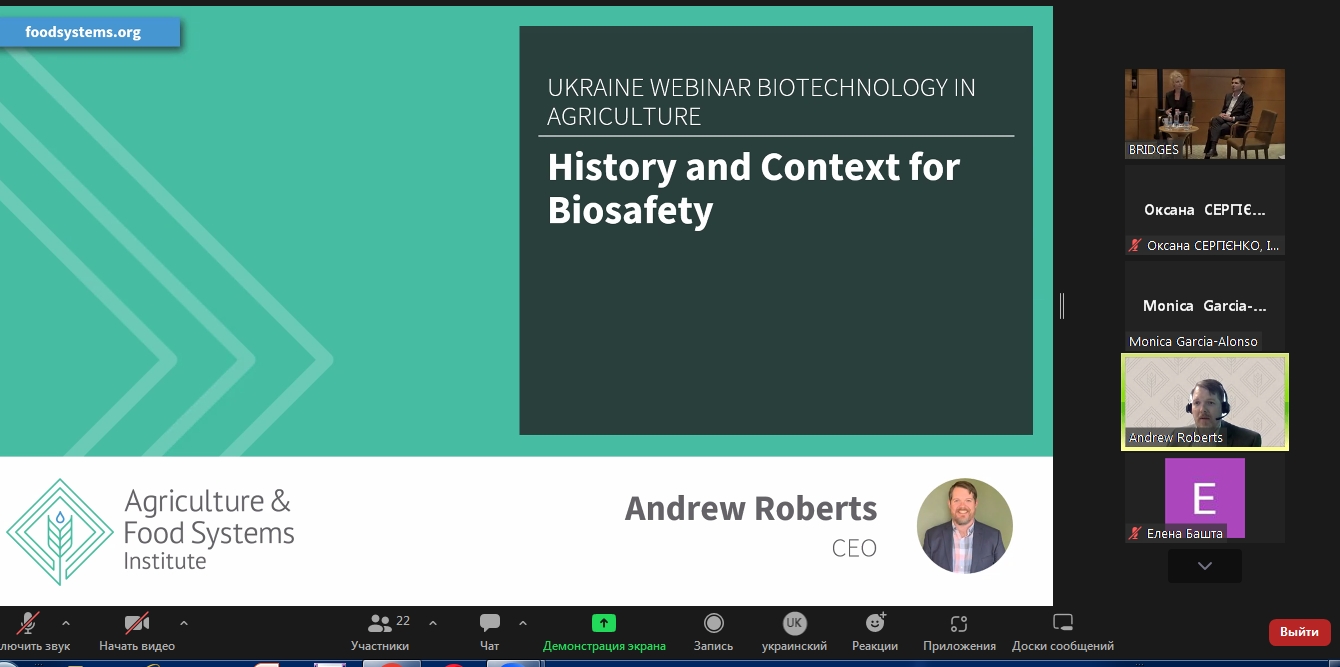Open the Чат chat panel
This screenshot has width=1340, height=667.
(x=490, y=624)
